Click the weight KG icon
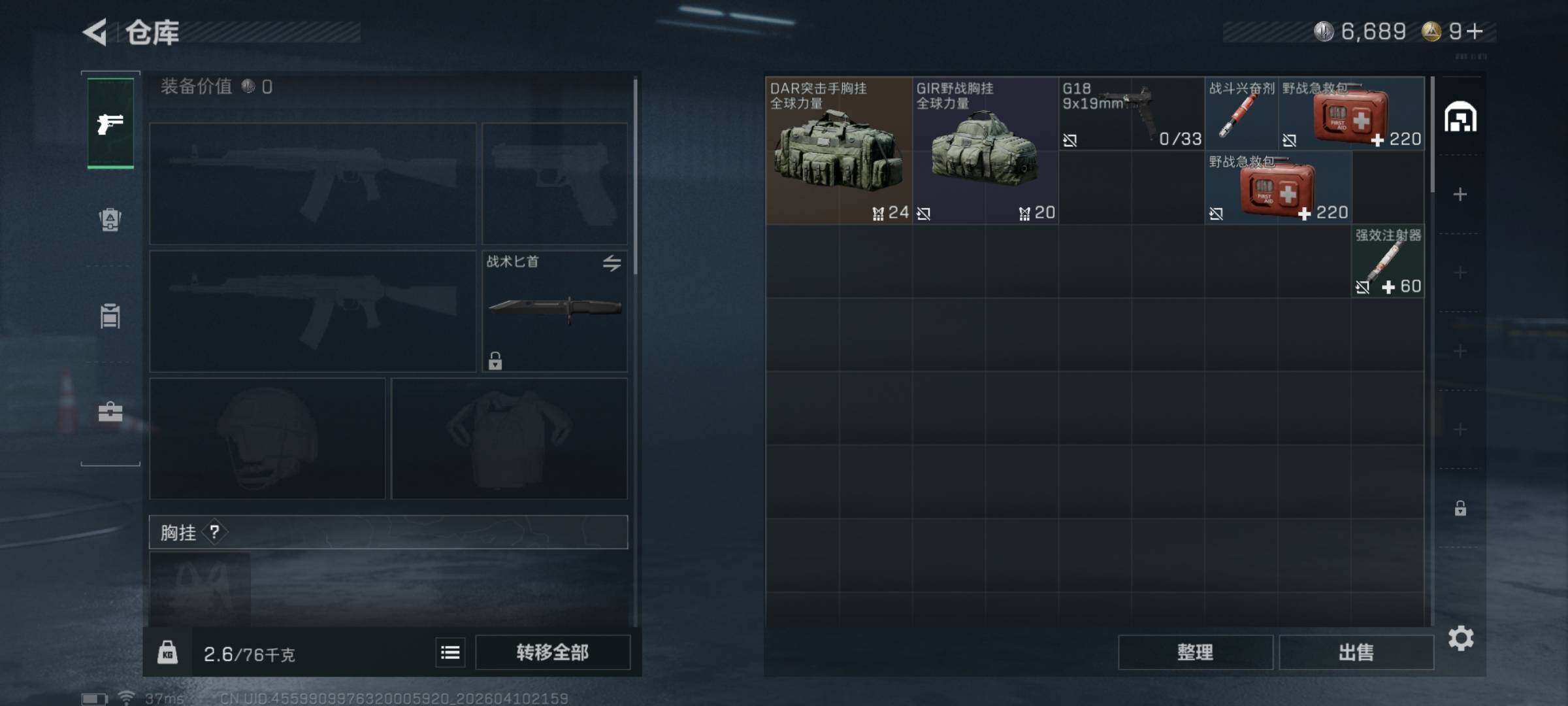 point(167,652)
